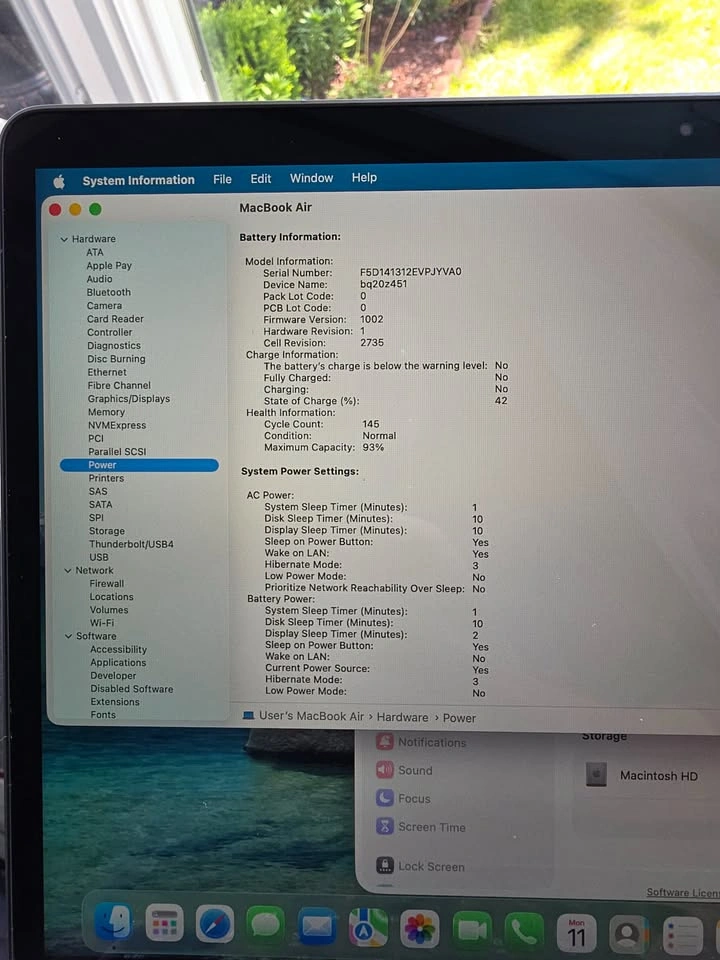This screenshot has height=960, width=720.
Task: Select Extensions under Software
Action: pyautogui.click(x=115, y=702)
